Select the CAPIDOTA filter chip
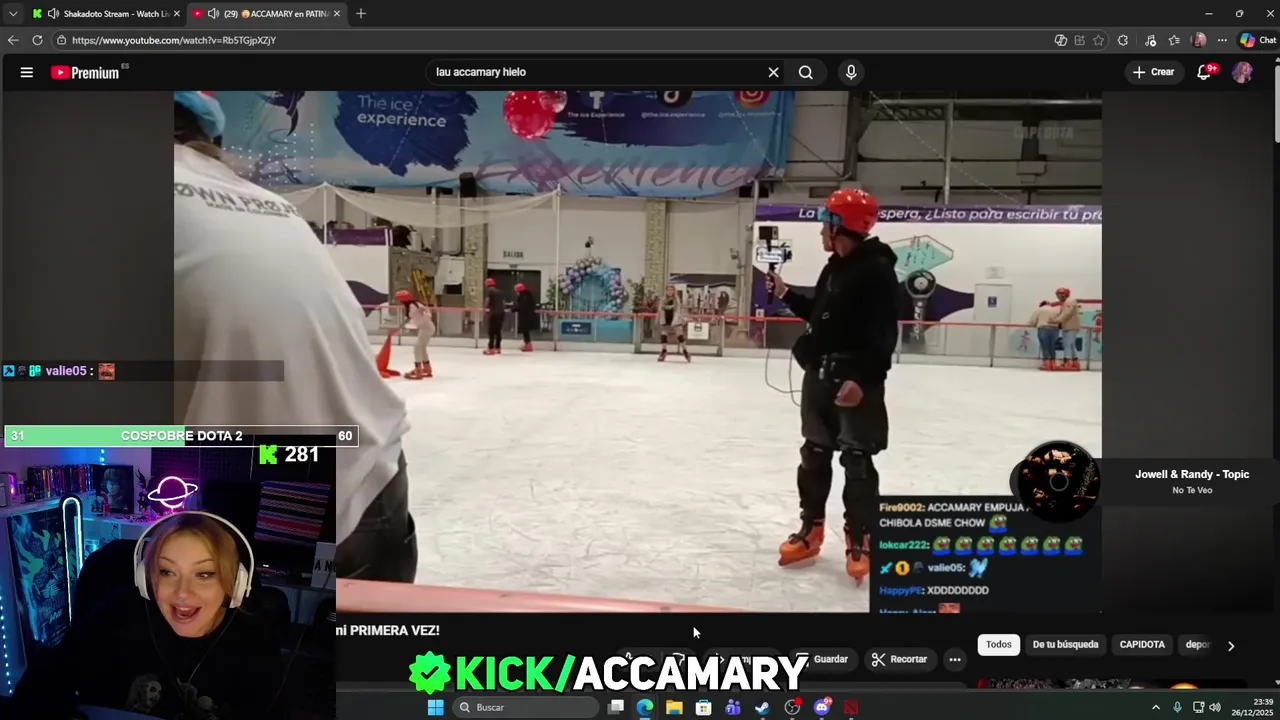Viewport: 1280px width, 720px height. tap(1142, 645)
